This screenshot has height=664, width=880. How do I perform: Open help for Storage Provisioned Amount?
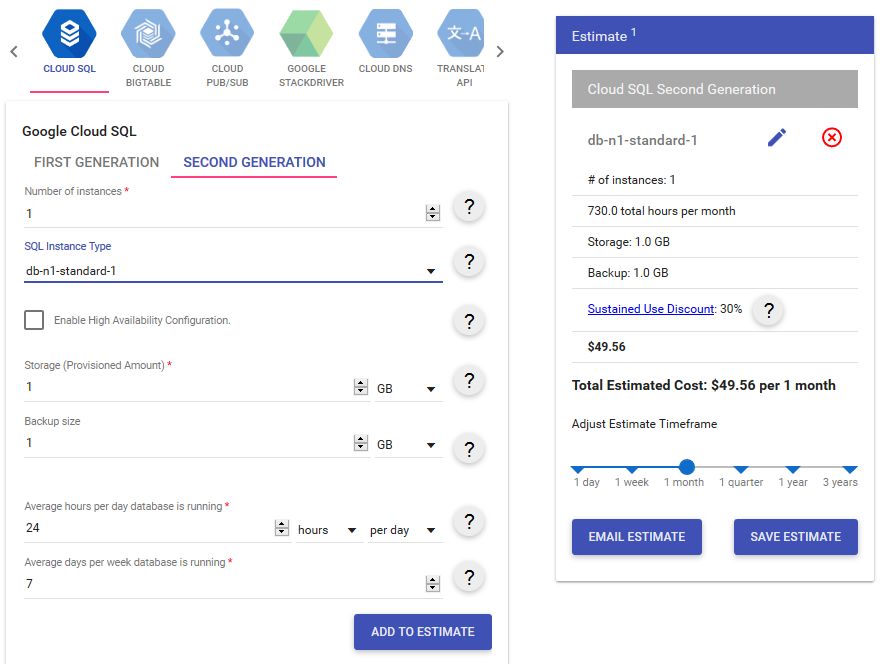click(x=469, y=381)
